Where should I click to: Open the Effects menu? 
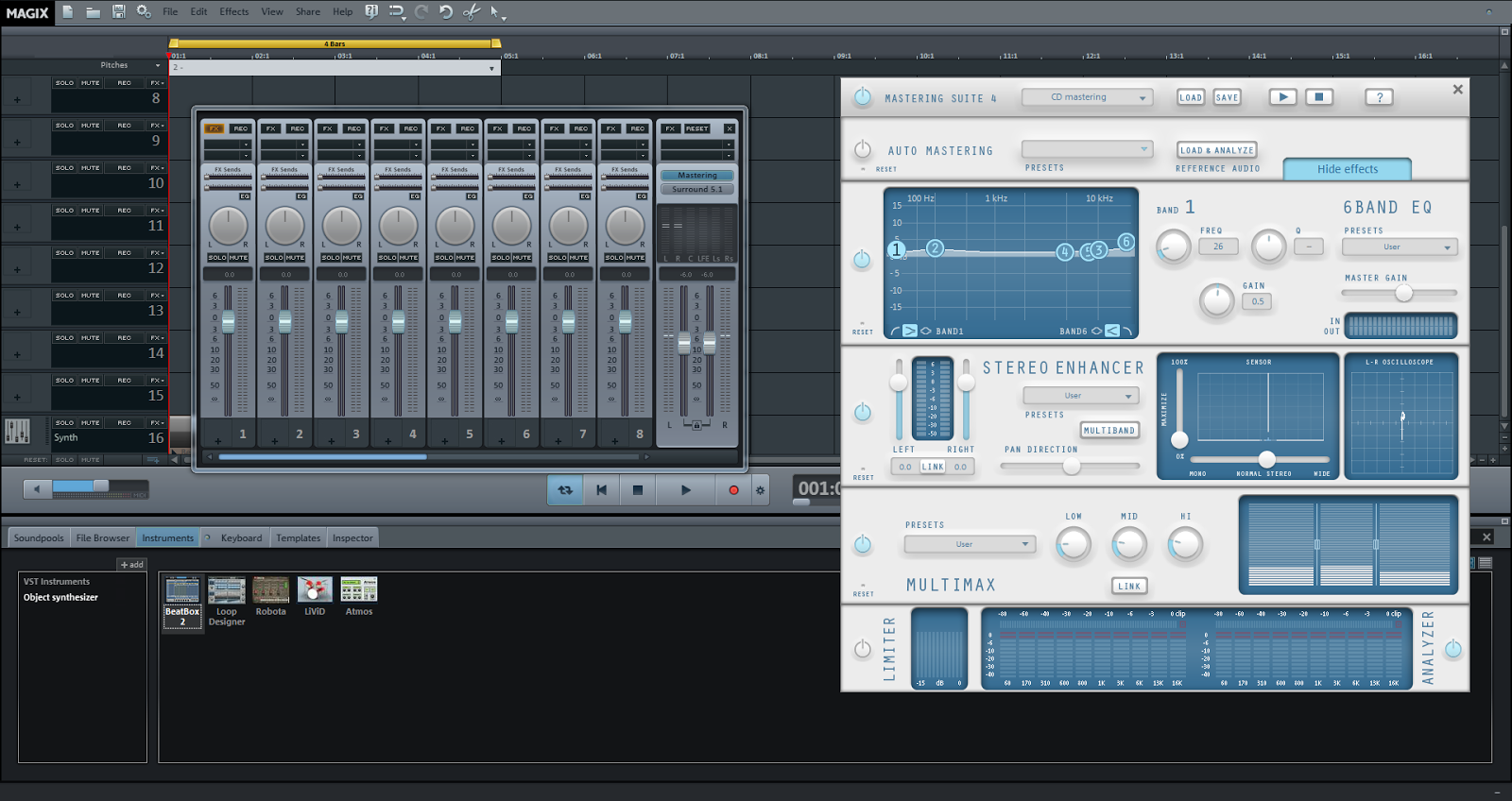tap(234, 11)
